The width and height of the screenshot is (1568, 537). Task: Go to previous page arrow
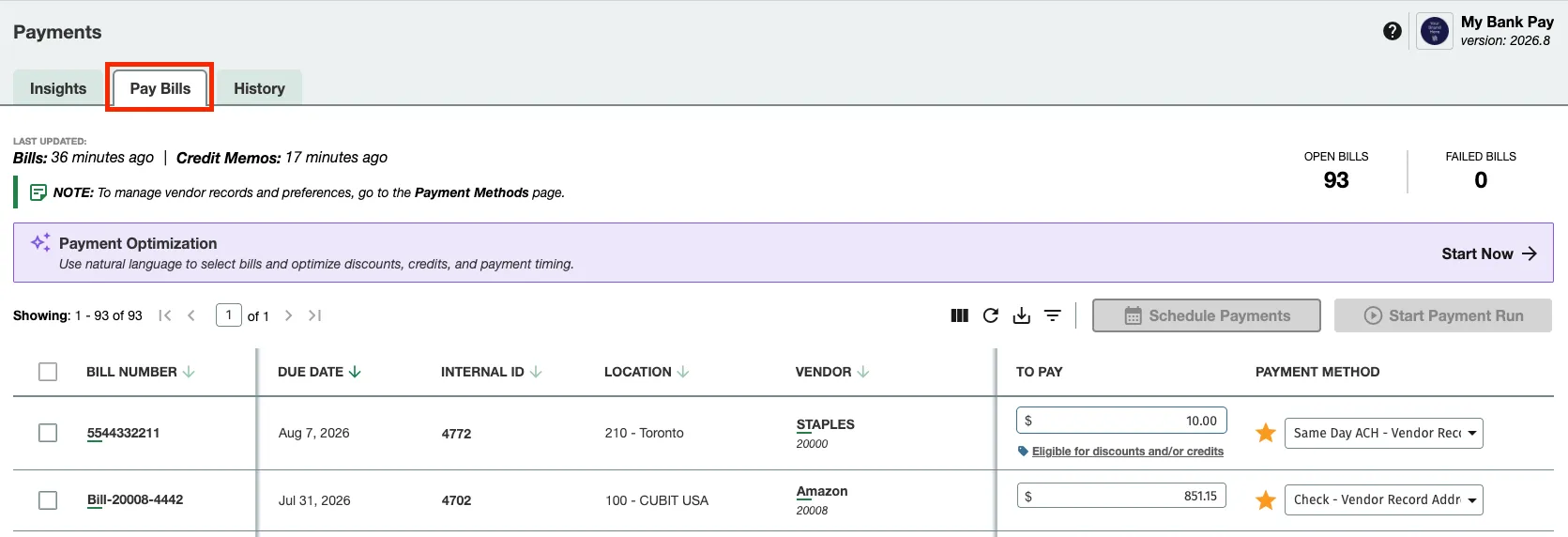[191, 315]
